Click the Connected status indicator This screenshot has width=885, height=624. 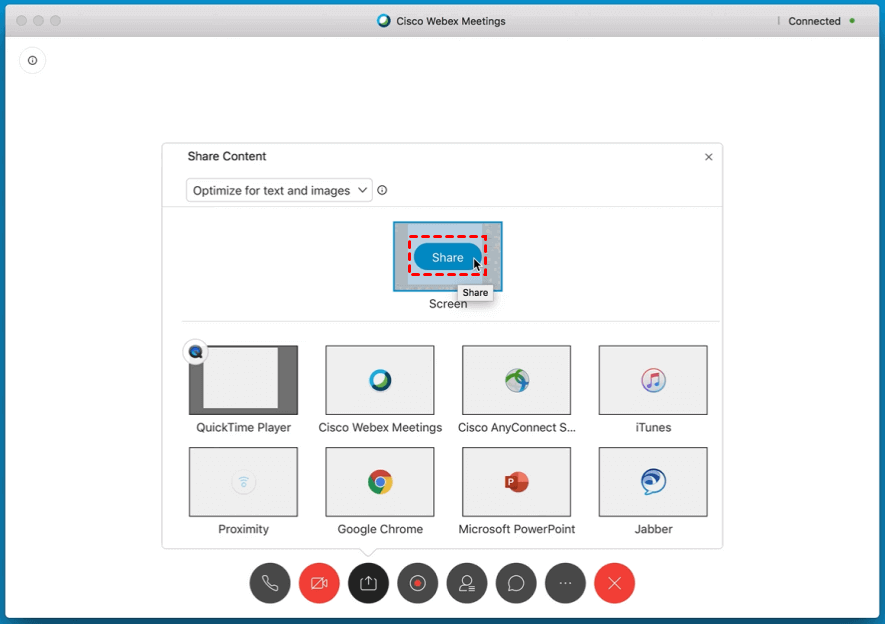point(821,21)
